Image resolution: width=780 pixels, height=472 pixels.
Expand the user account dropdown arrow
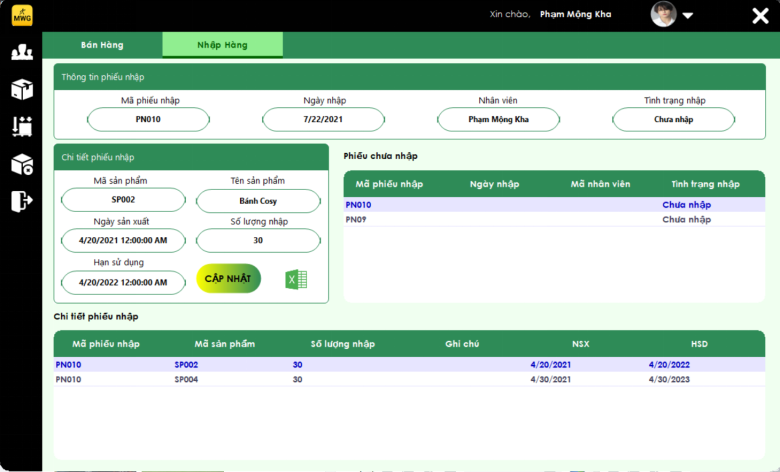[x=687, y=15]
